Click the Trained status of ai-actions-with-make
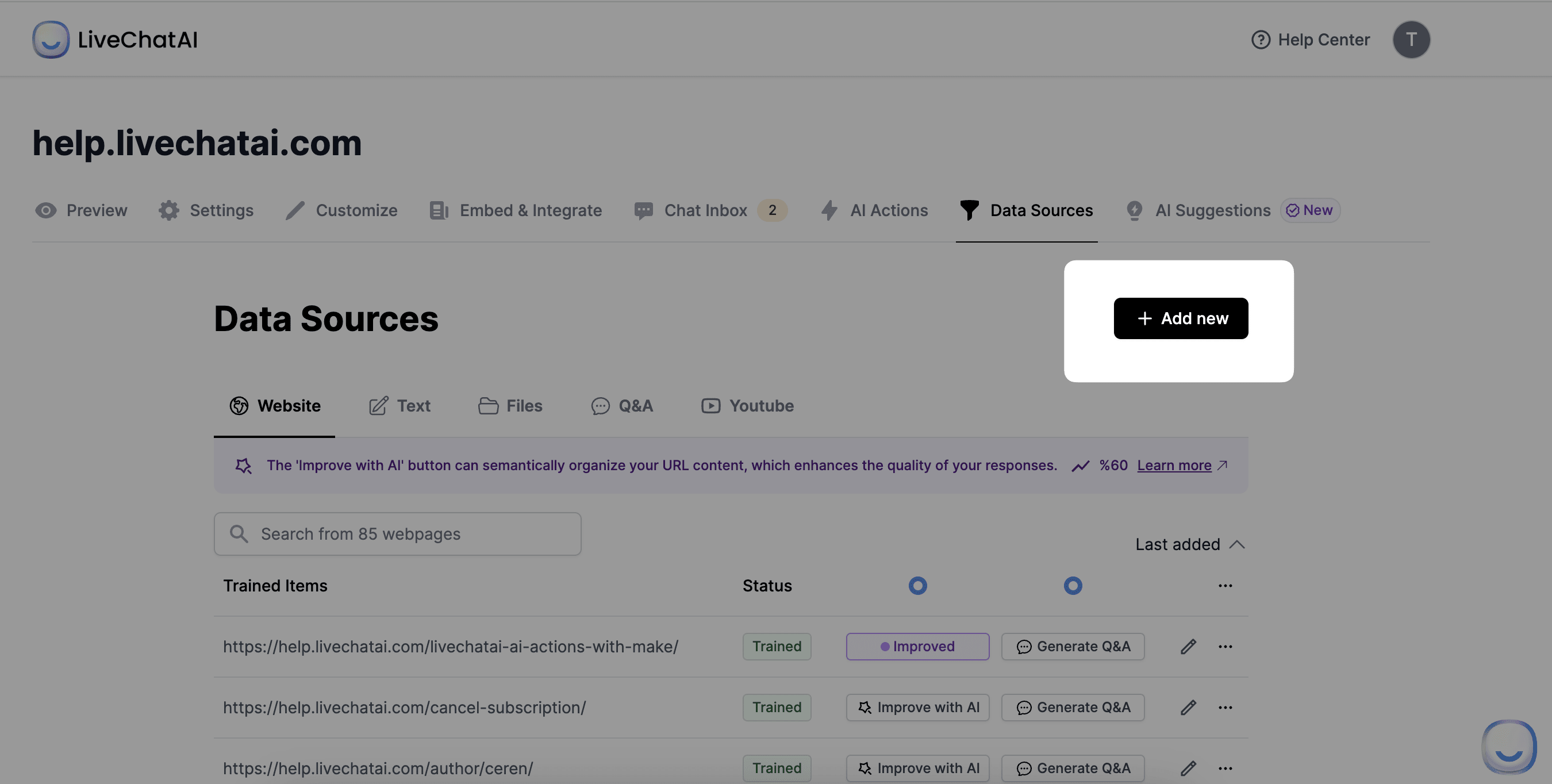Screen dimensions: 1552x784 (x=777, y=647)
